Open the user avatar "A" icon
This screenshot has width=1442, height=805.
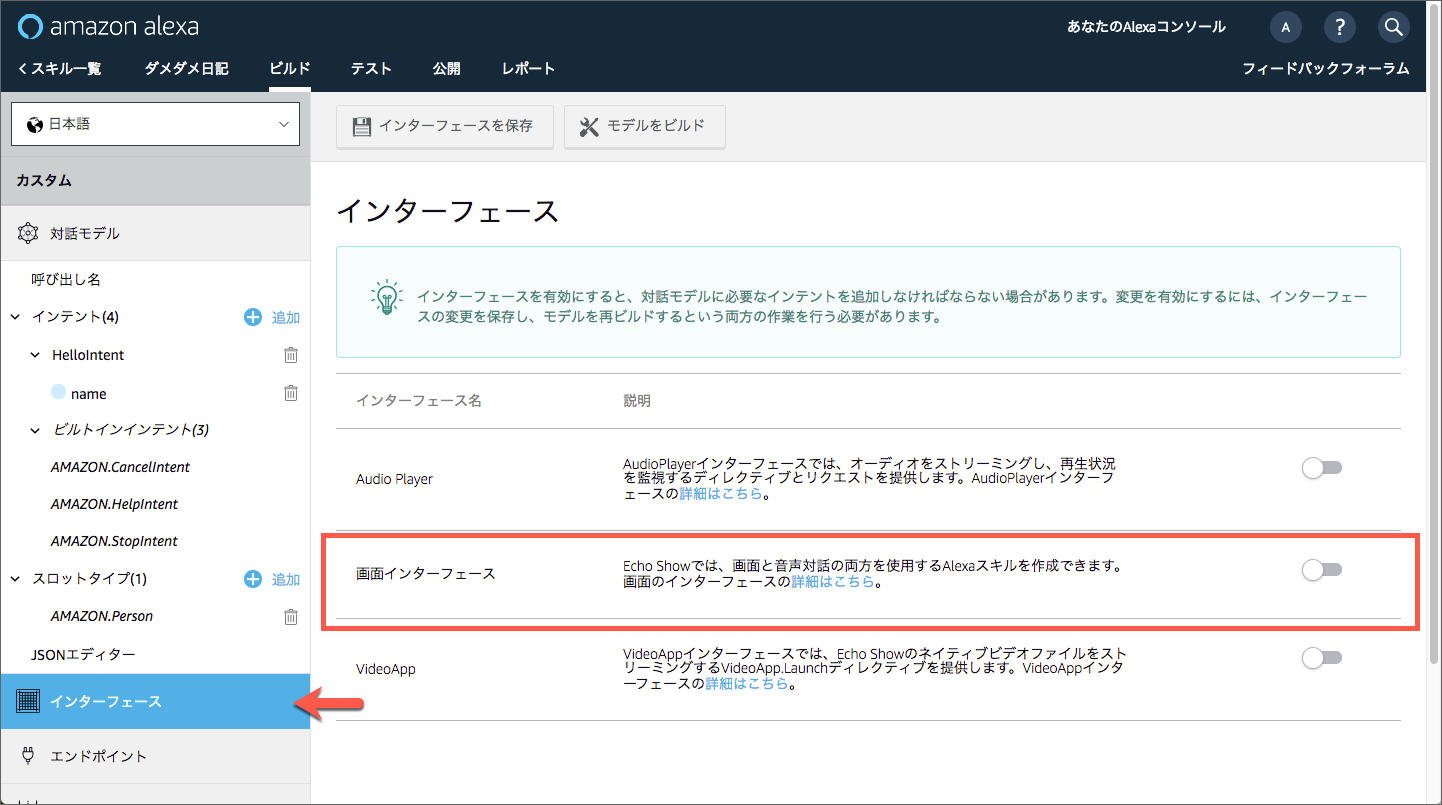(1285, 27)
